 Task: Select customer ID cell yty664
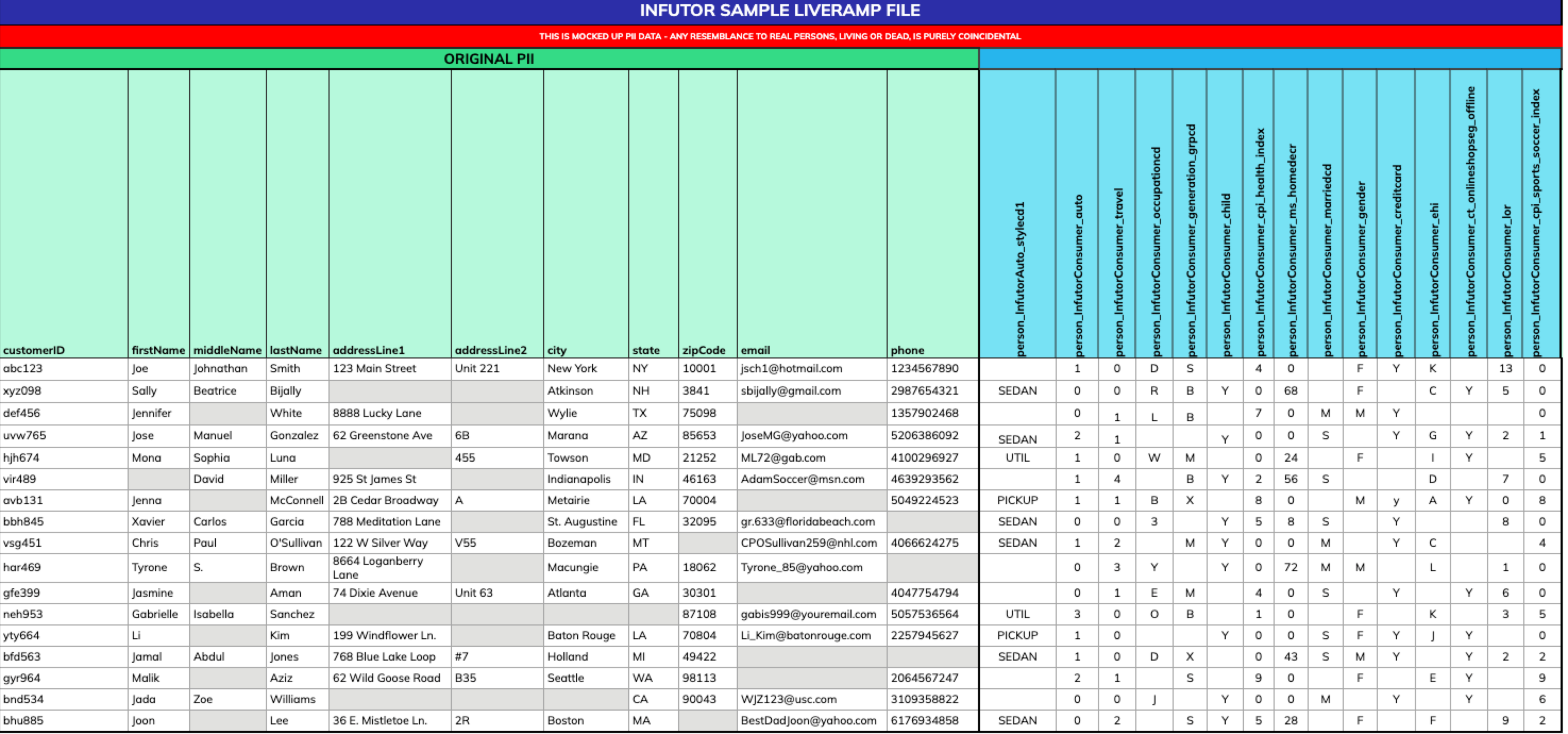(64, 635)
